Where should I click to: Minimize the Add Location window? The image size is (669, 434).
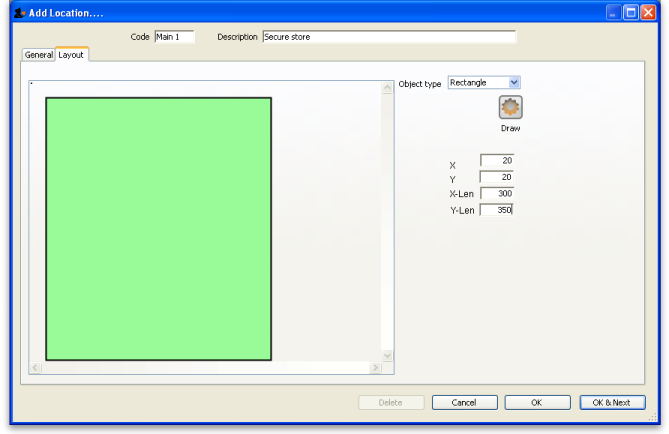click(614, 12)
